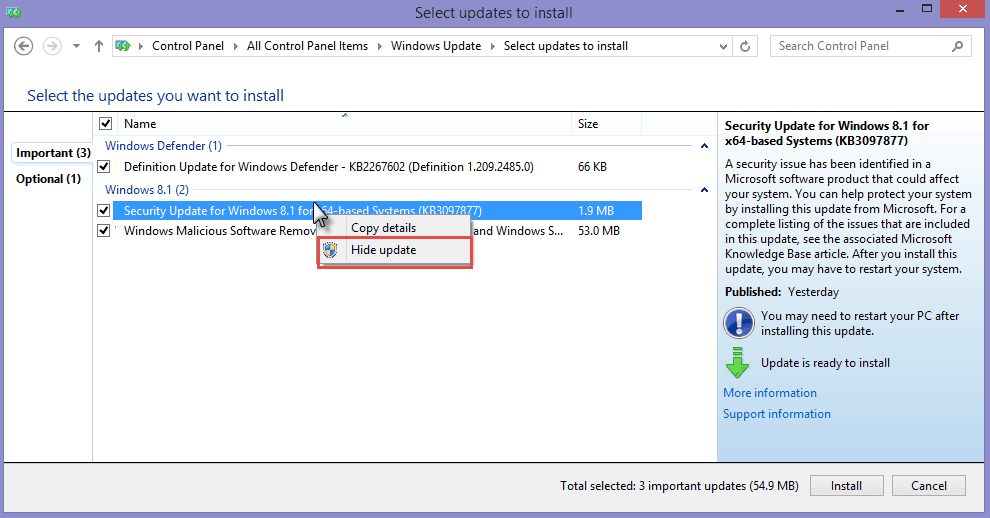
Task: Expand breadcrumb arrow after Control Panel
Action: 236,46
